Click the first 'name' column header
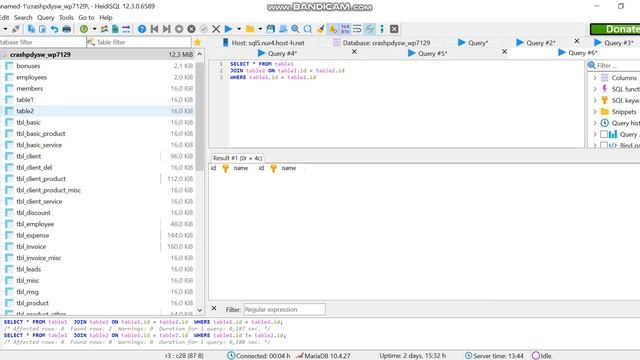This screenshot has width=640, height=360. (x=240, y=168)
